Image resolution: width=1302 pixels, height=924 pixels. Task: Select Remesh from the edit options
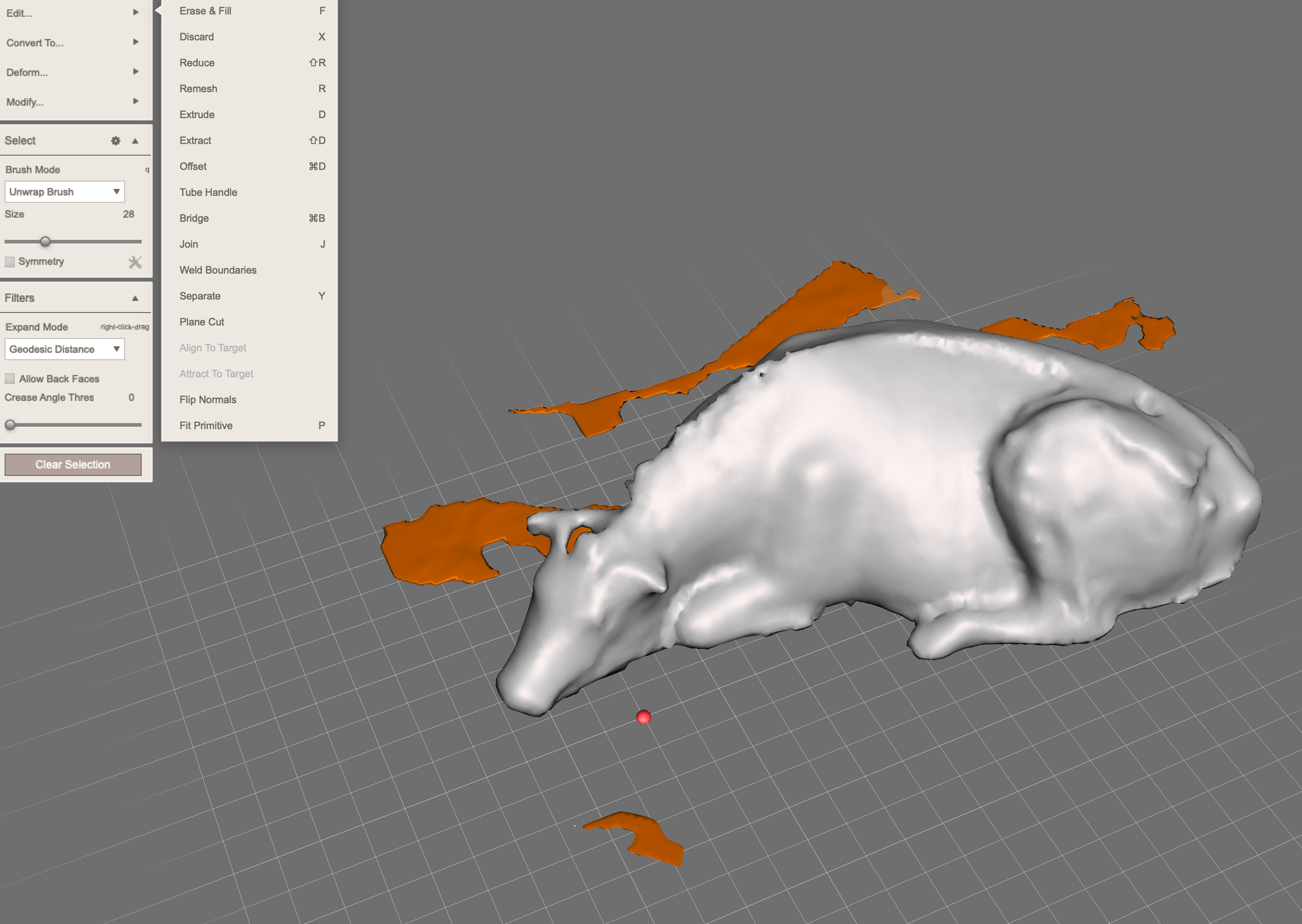pos(198,89)
